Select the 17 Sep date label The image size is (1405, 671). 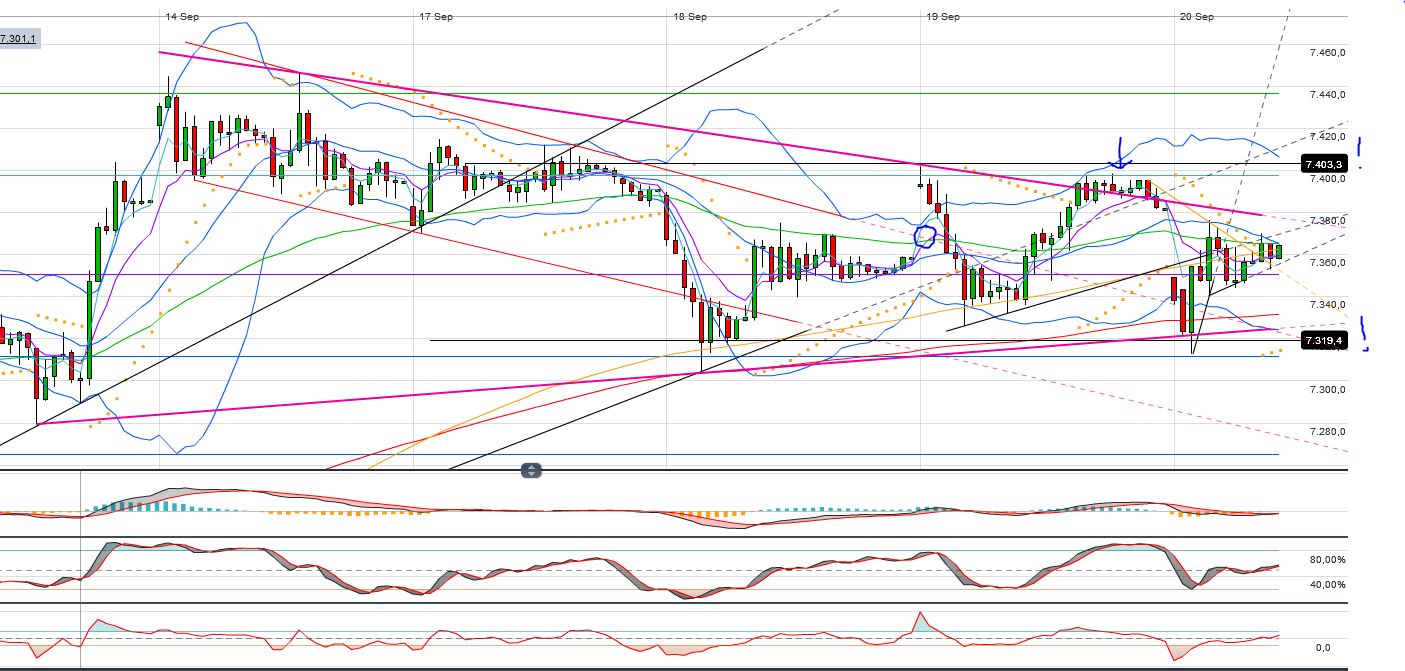point(436,17)
